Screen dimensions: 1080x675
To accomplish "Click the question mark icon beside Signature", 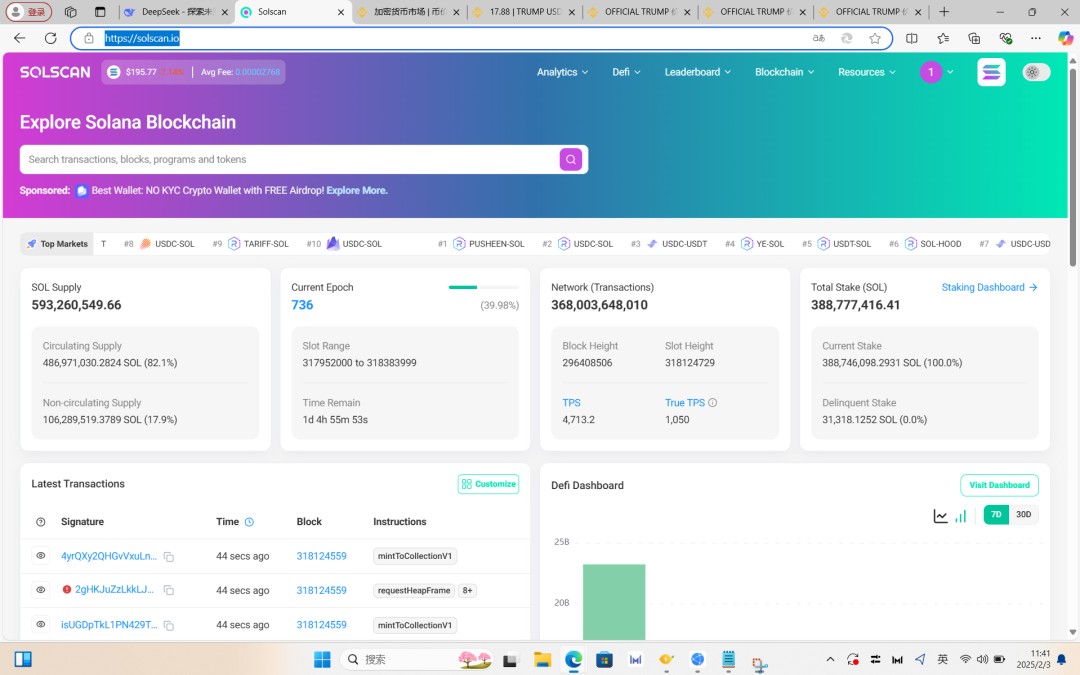I will (x=41, y=522).
